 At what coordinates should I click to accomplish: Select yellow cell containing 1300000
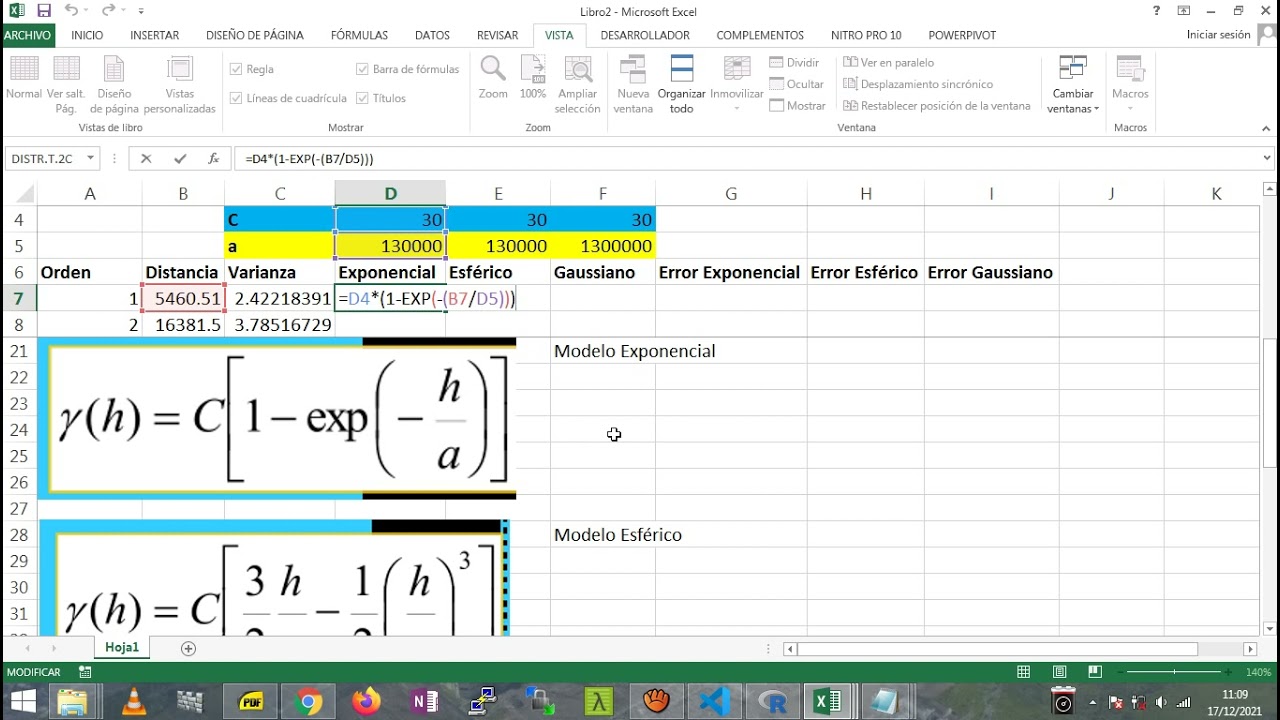[x=602, y=246]
